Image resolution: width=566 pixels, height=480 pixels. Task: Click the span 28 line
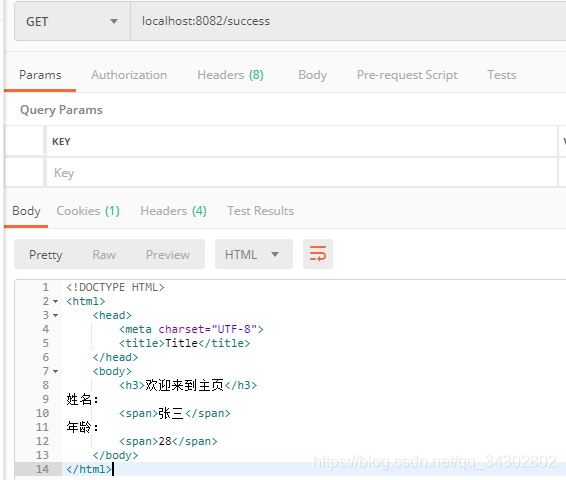168,441
